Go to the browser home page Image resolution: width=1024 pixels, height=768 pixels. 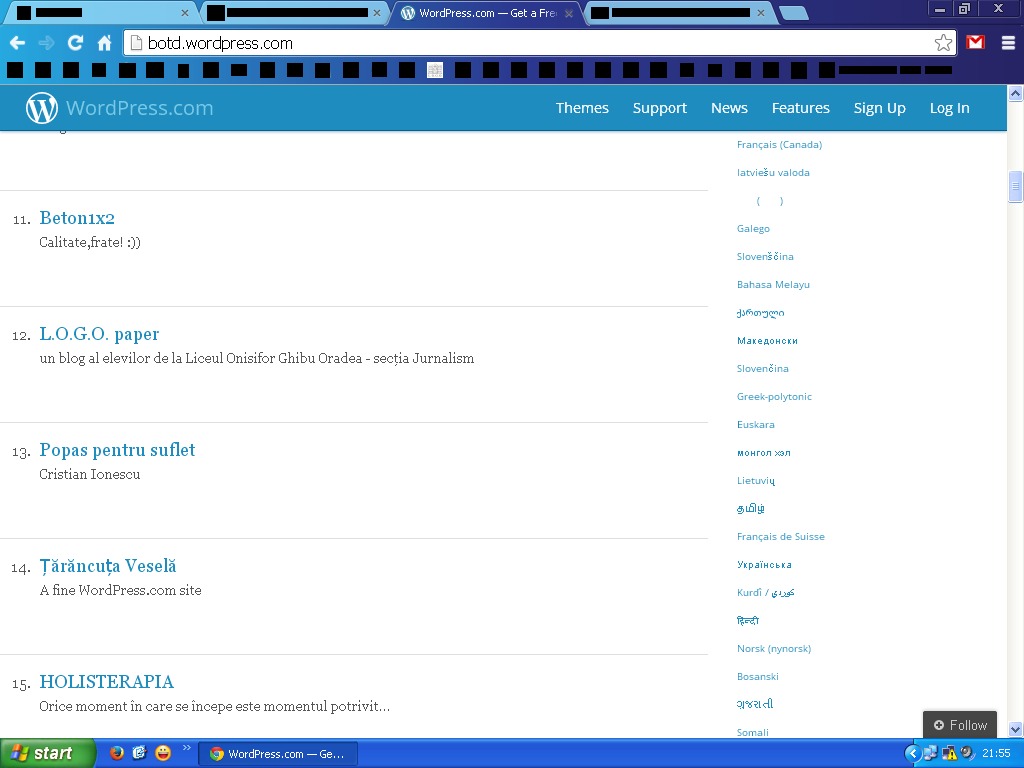tap(104, 43)
